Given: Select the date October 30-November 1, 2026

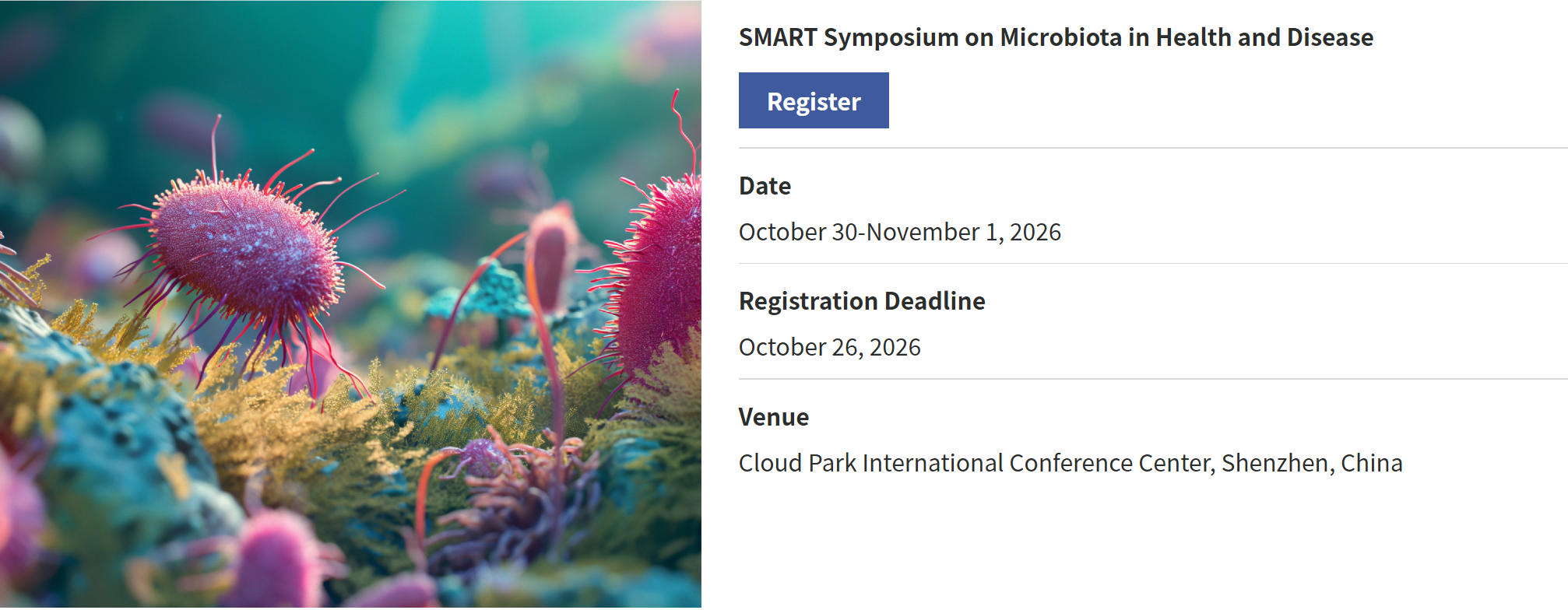Looking at the screenshot, I should 900,231.
